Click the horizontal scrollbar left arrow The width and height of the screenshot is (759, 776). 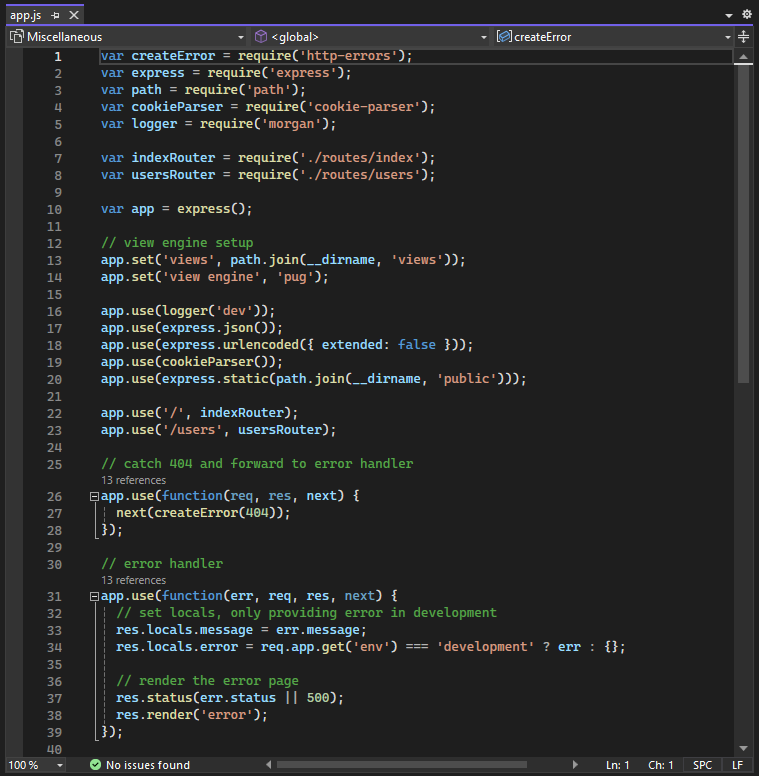[x=268, y=765]
